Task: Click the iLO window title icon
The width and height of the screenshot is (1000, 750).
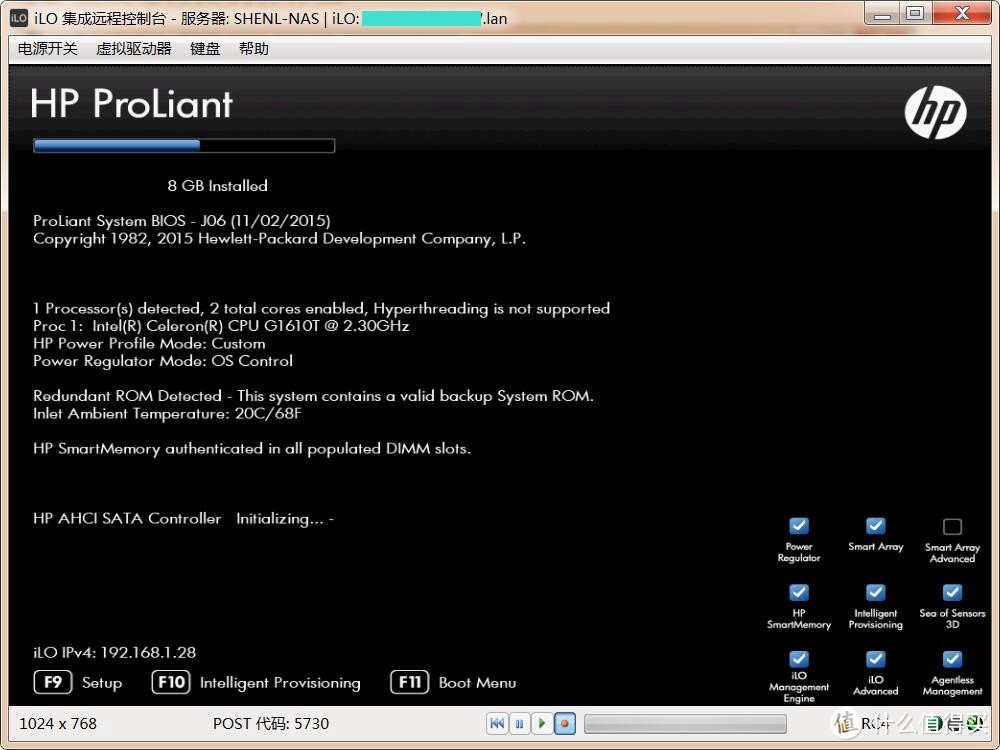Action: point(18,18)
